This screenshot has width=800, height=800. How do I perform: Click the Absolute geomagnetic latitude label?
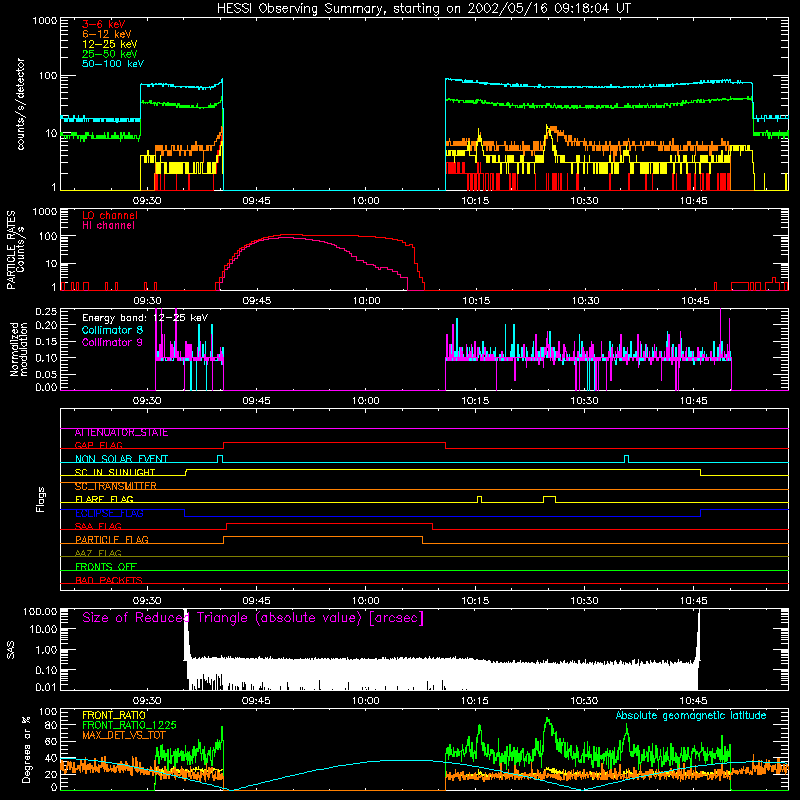(691, 715)
